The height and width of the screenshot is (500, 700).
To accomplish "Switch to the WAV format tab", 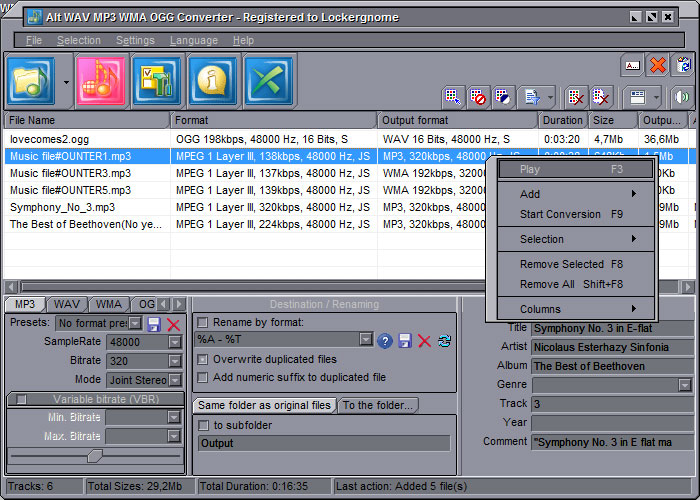I will [67, 304].
